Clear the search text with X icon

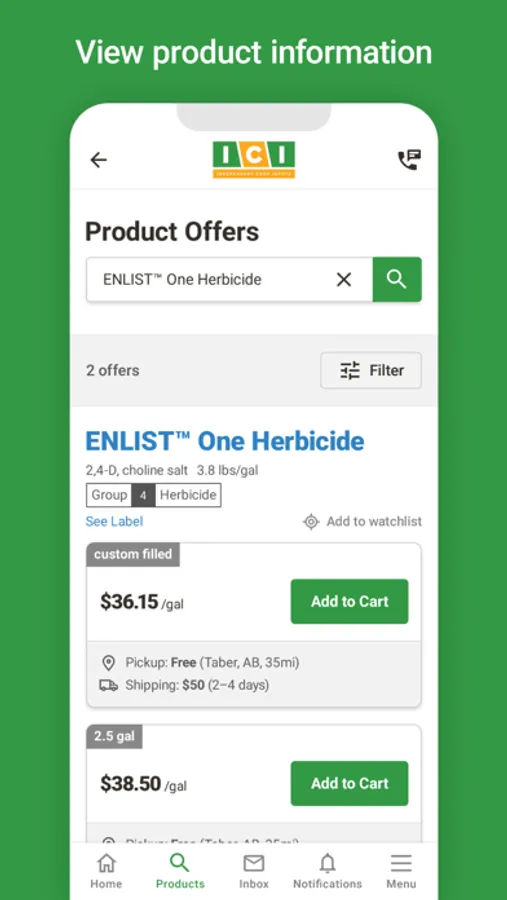pos(343,280)
